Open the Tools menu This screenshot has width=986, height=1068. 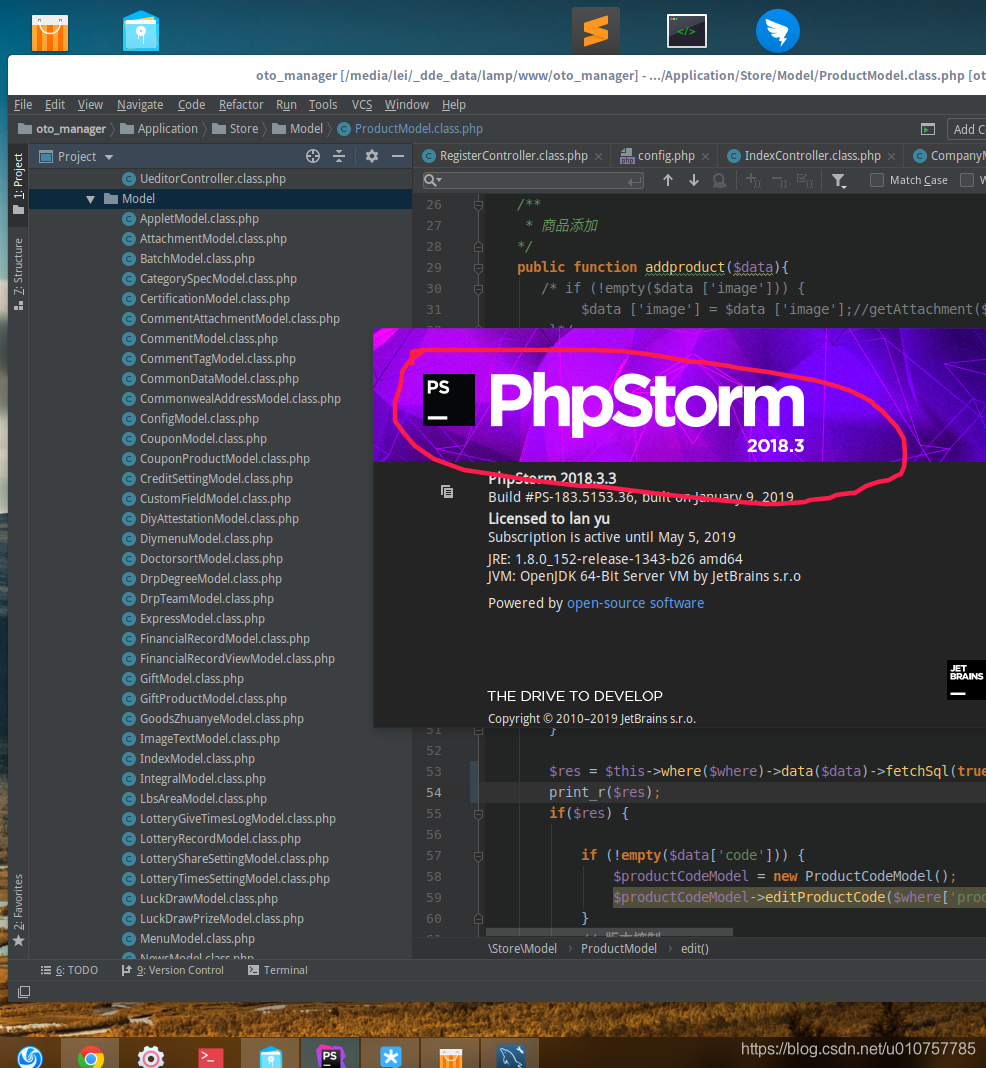323,105
